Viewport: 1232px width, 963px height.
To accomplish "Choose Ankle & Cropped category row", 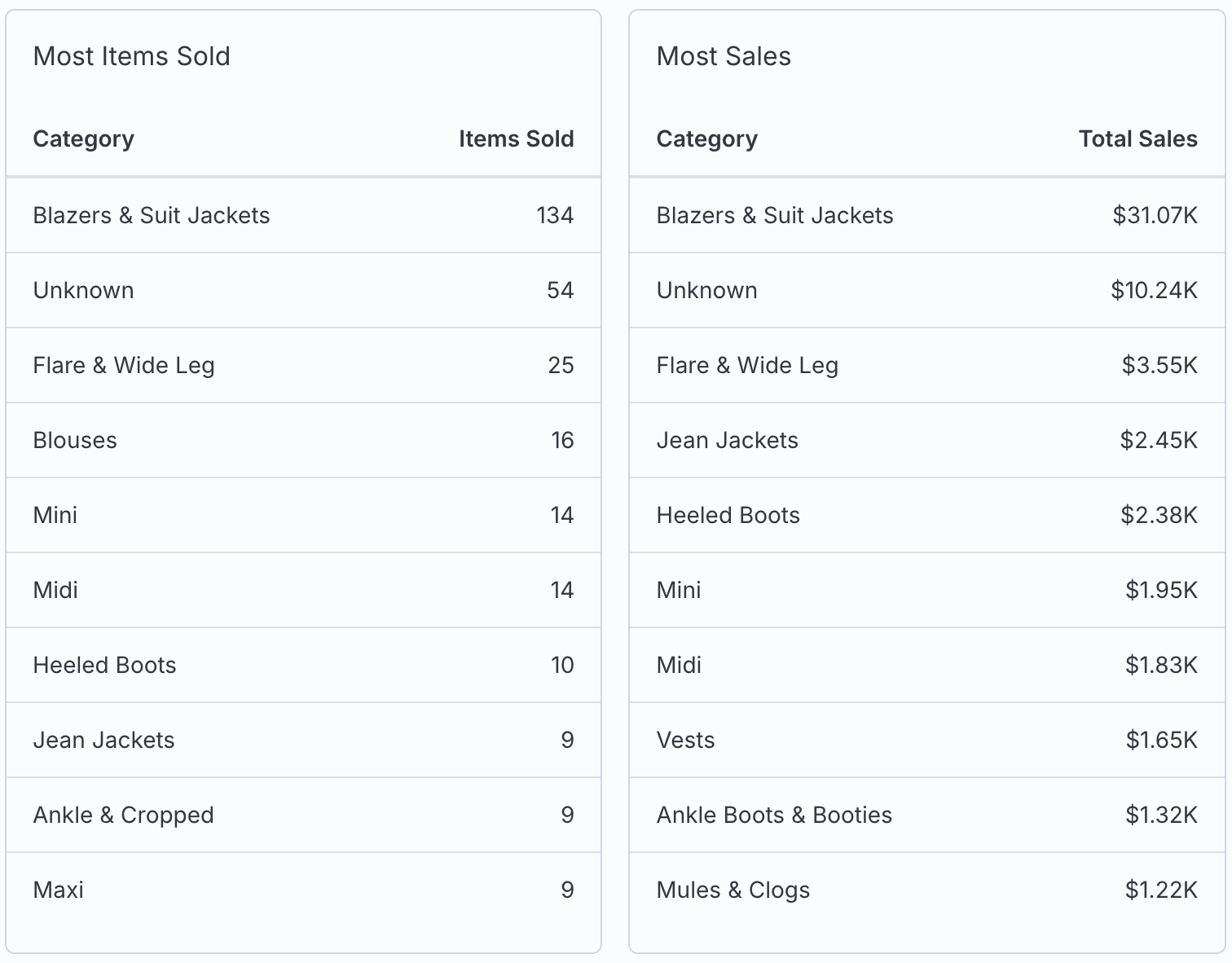I will tap(303, 815).
